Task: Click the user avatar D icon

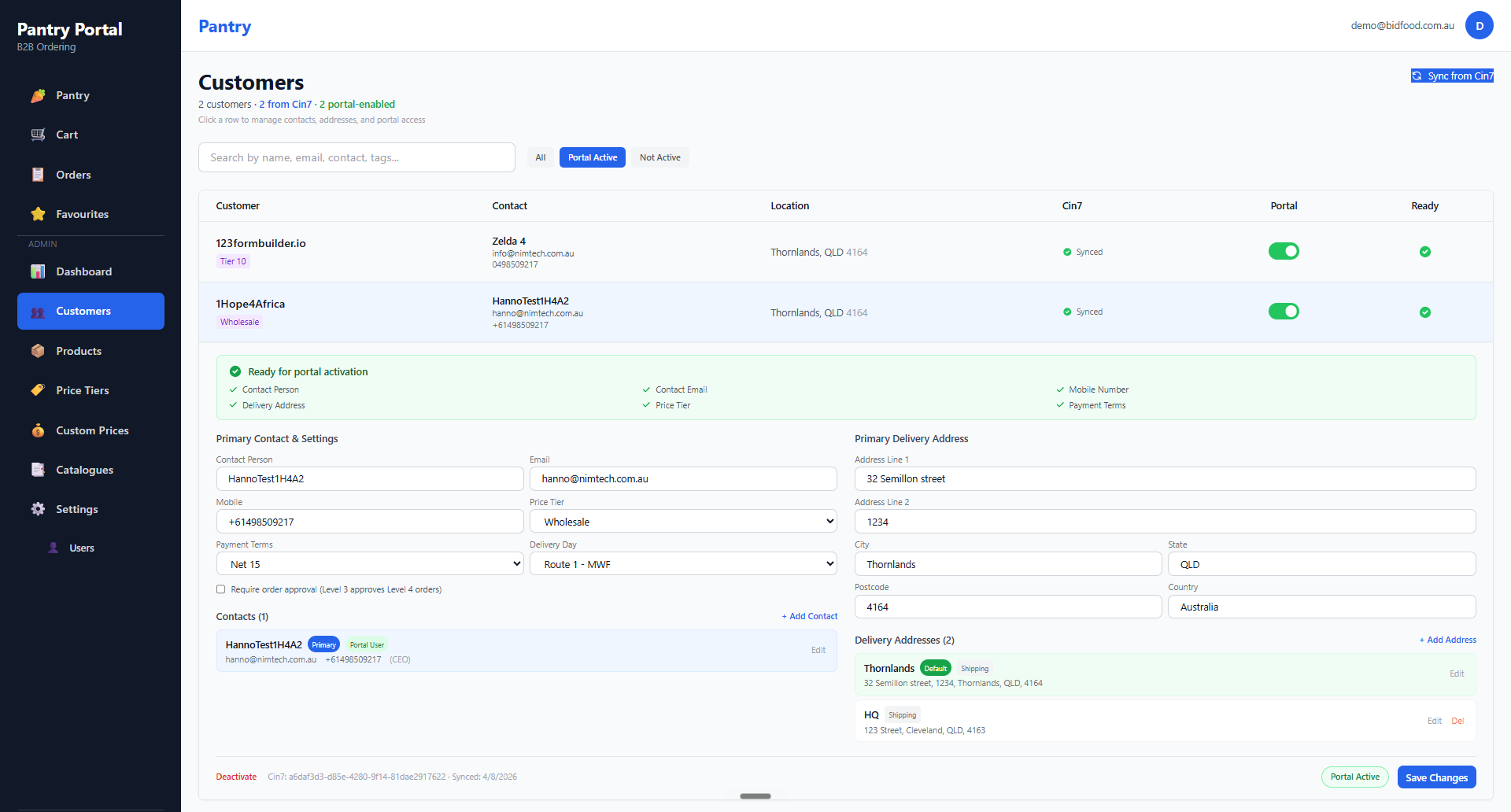Action: 1480,25
